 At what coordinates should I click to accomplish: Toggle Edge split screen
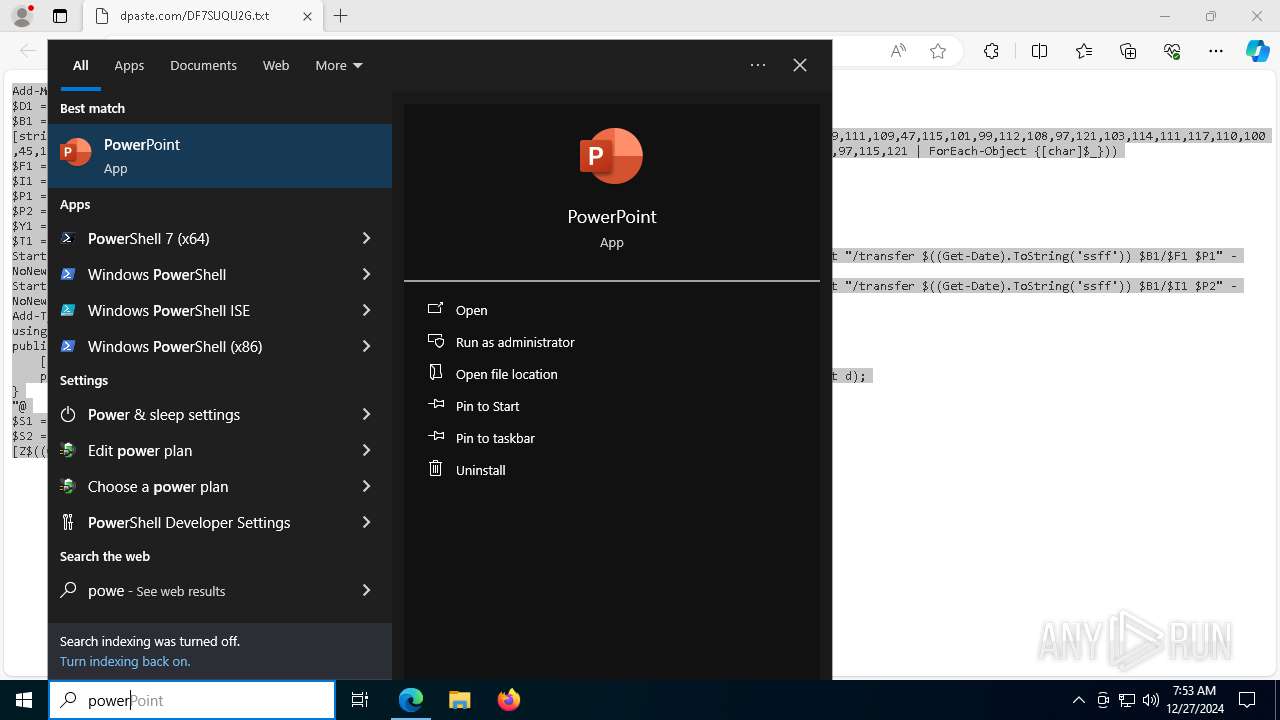[x=1039, y=51]
